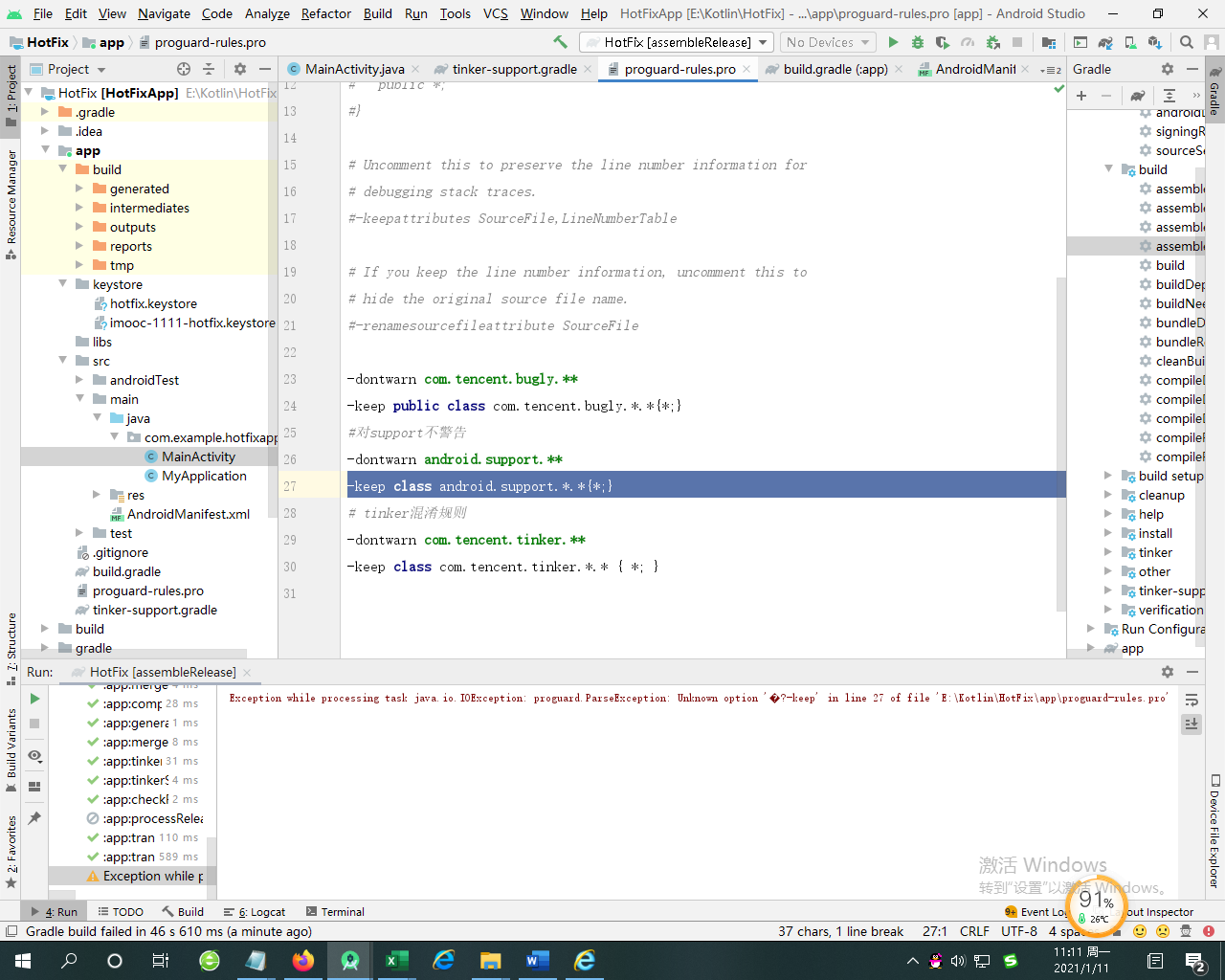Click Expand All icon in Gradle panel
The height and width of the screenshot is (980, 1225).
tap(1169, 95)
